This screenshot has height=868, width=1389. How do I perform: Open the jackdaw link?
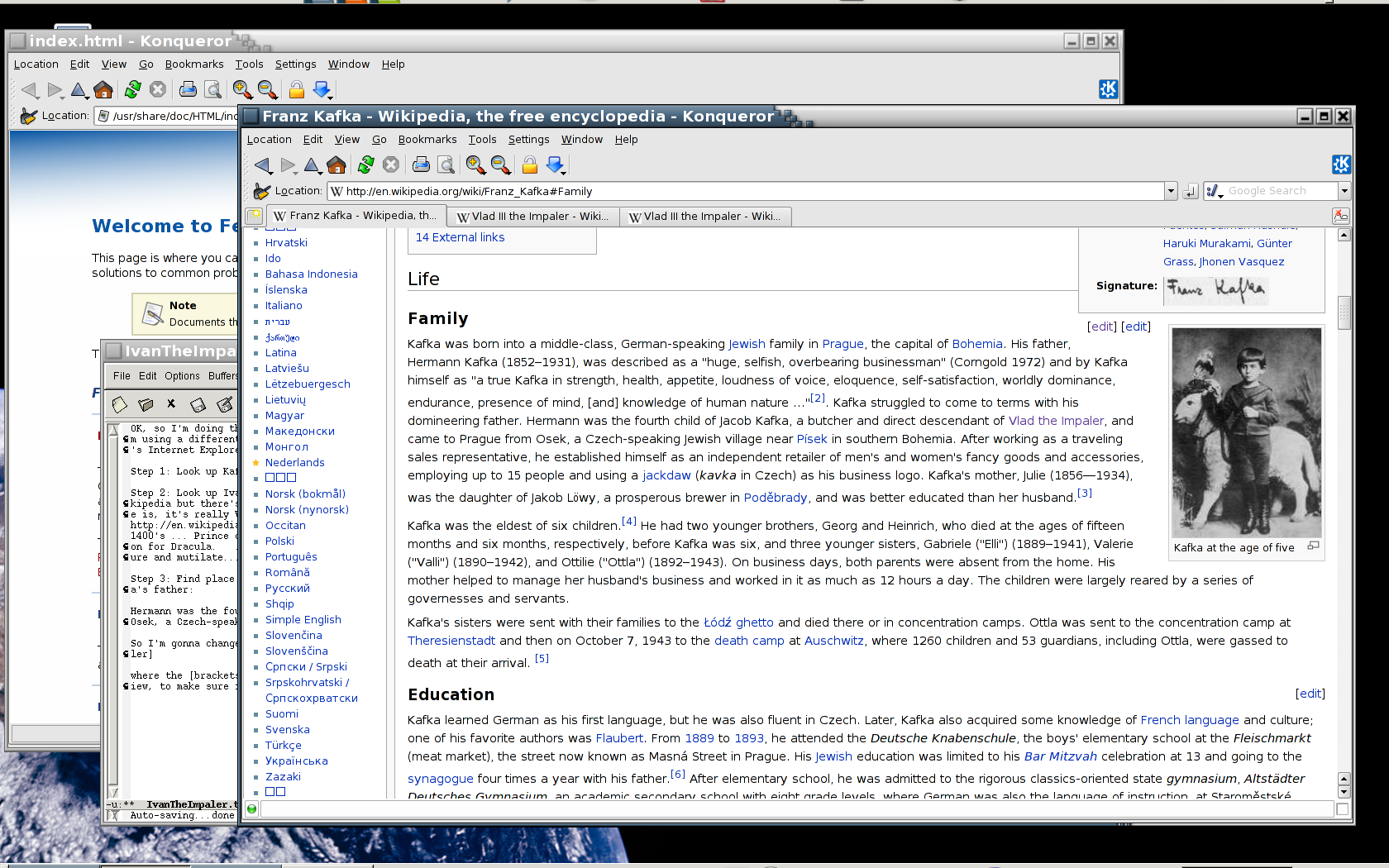(666, 475)
